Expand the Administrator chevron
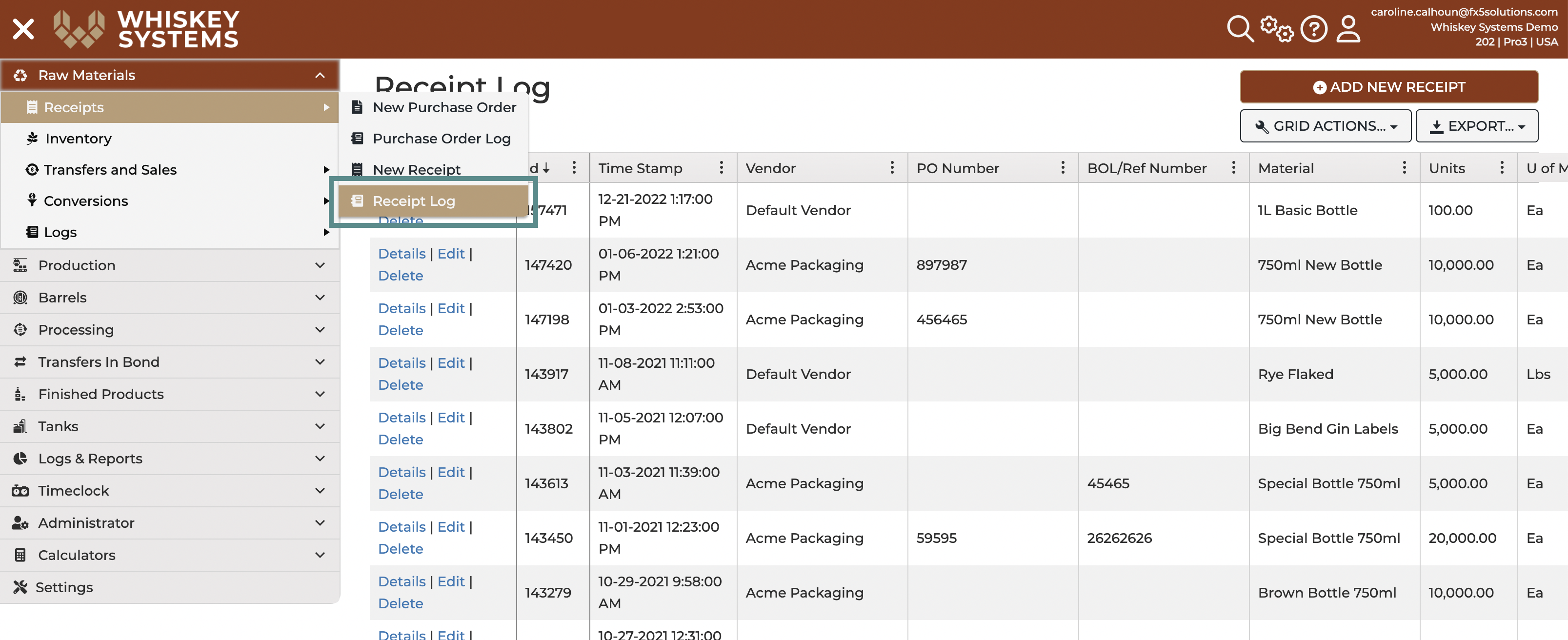Viewport: 1568px width, 640px height. [x=320, y=522]
